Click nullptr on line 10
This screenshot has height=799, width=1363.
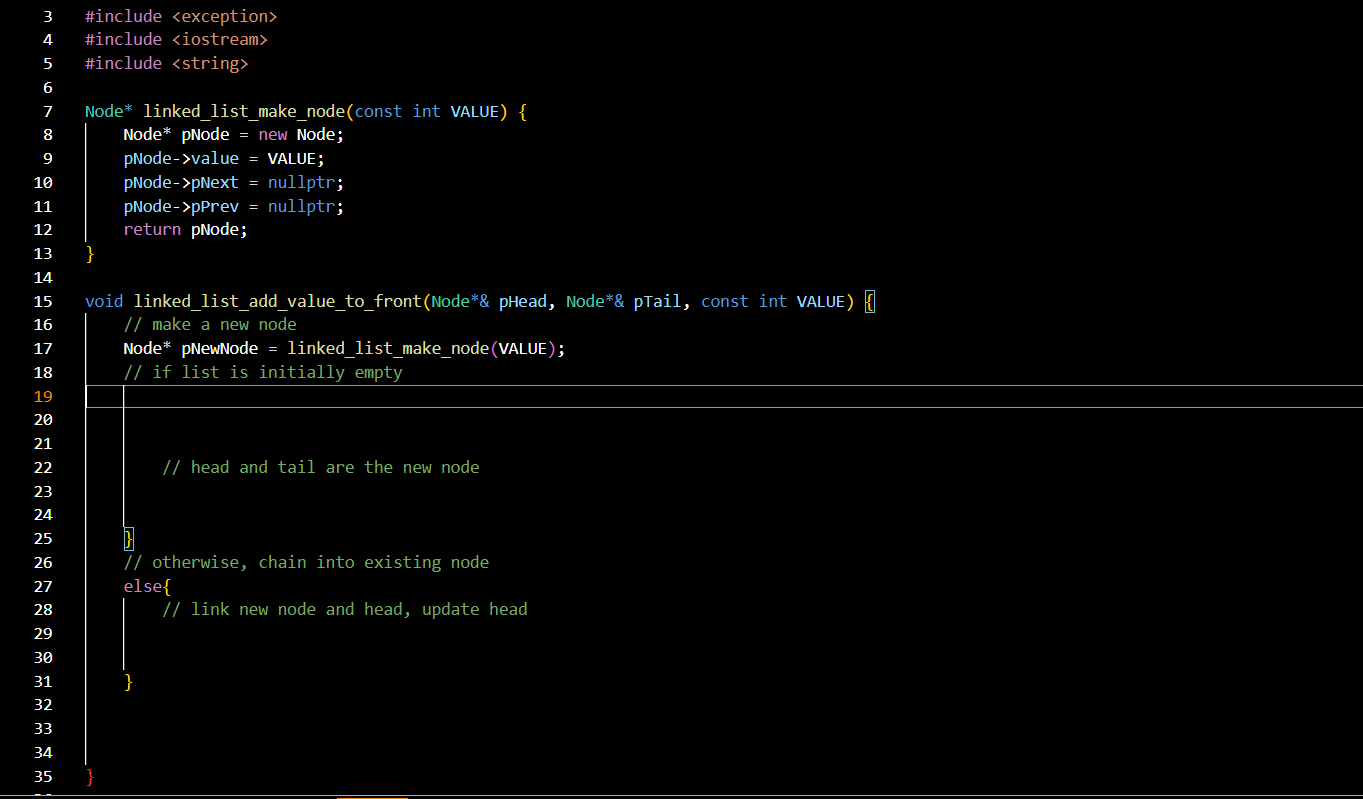(301, 182)
